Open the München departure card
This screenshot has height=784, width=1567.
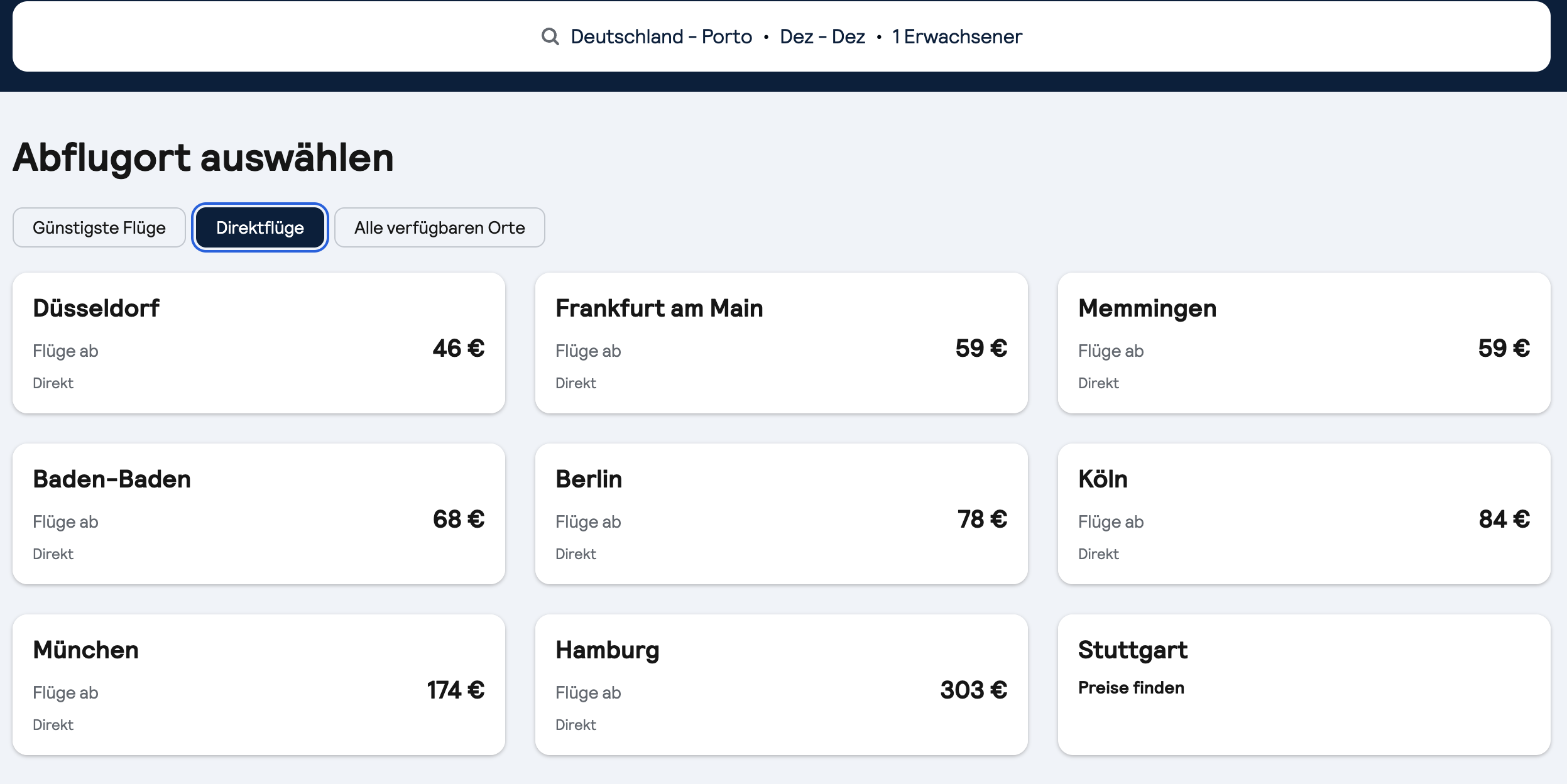click(258, 685)
